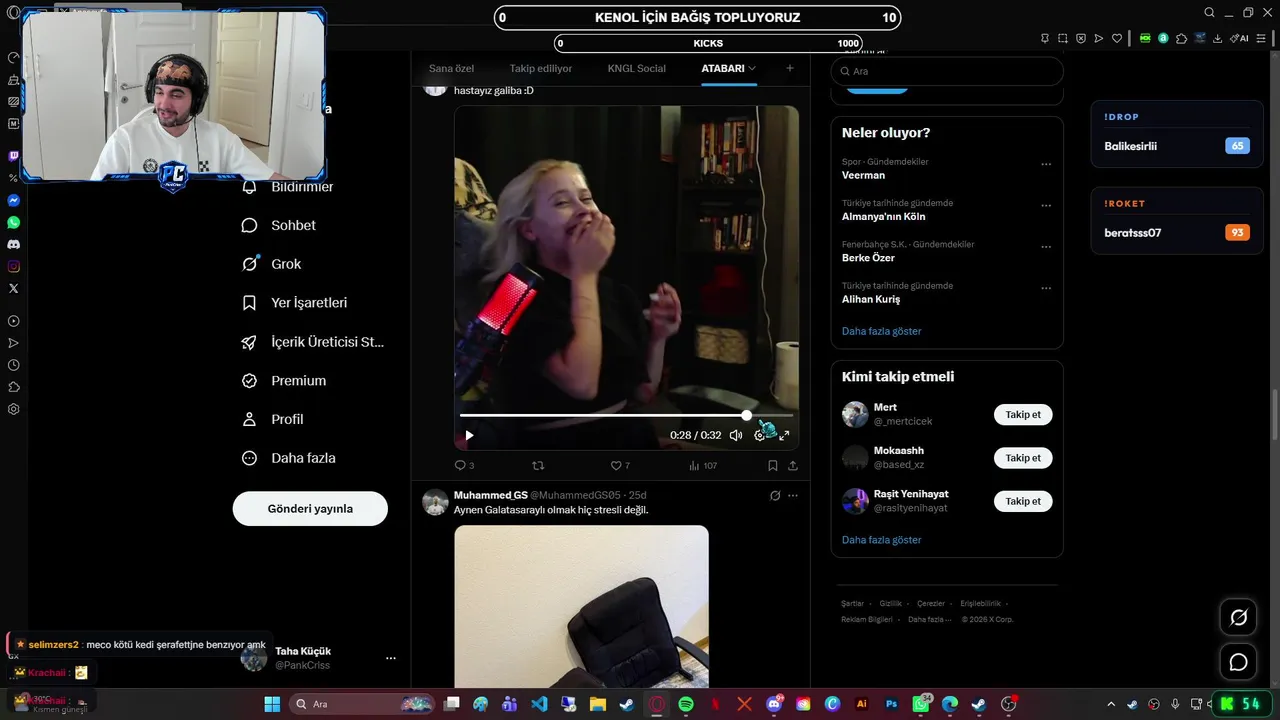Expand the ATABARI tab dropdown

752,68
